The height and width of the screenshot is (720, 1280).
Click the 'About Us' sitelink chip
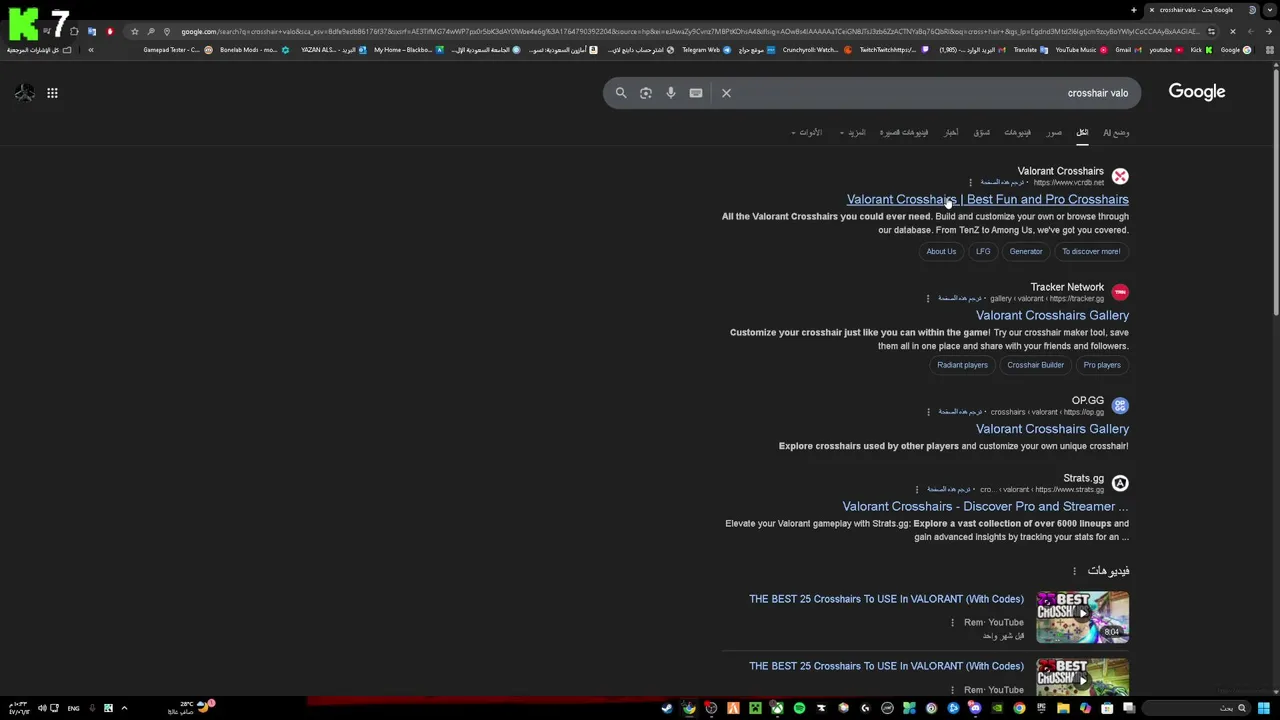[x=941, y=251]
